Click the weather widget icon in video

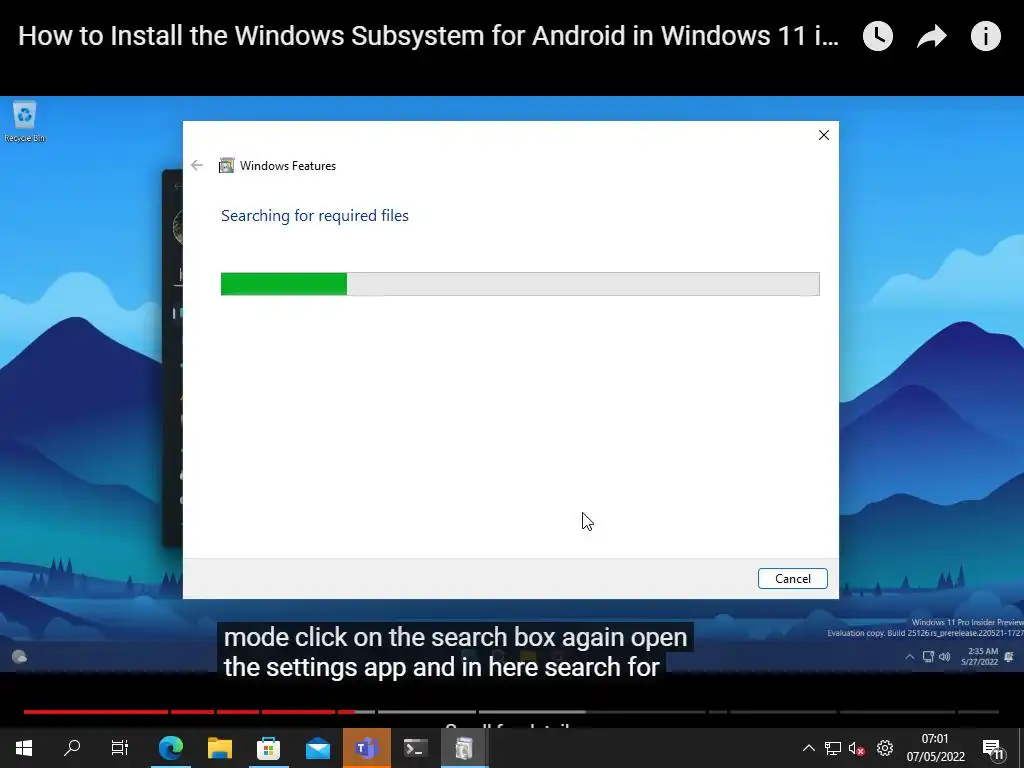20,656
